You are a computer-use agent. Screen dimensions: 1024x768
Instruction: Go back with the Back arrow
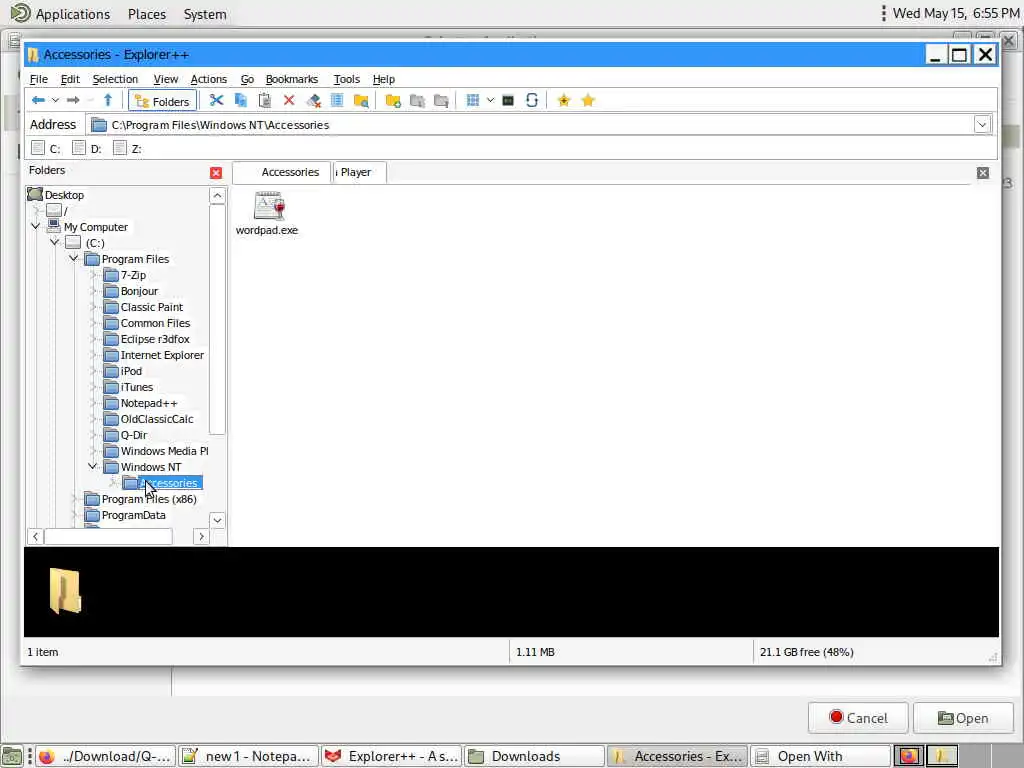(38, 101)
